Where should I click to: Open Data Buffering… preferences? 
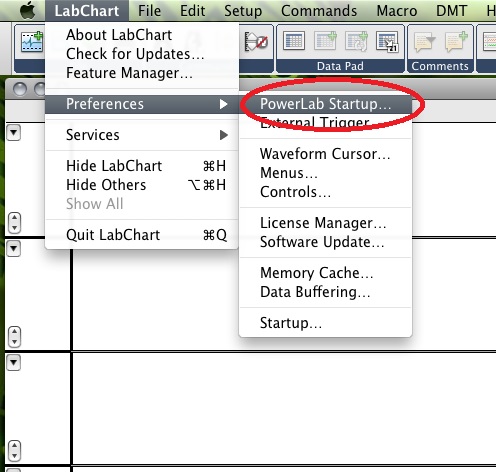[326, 292]
